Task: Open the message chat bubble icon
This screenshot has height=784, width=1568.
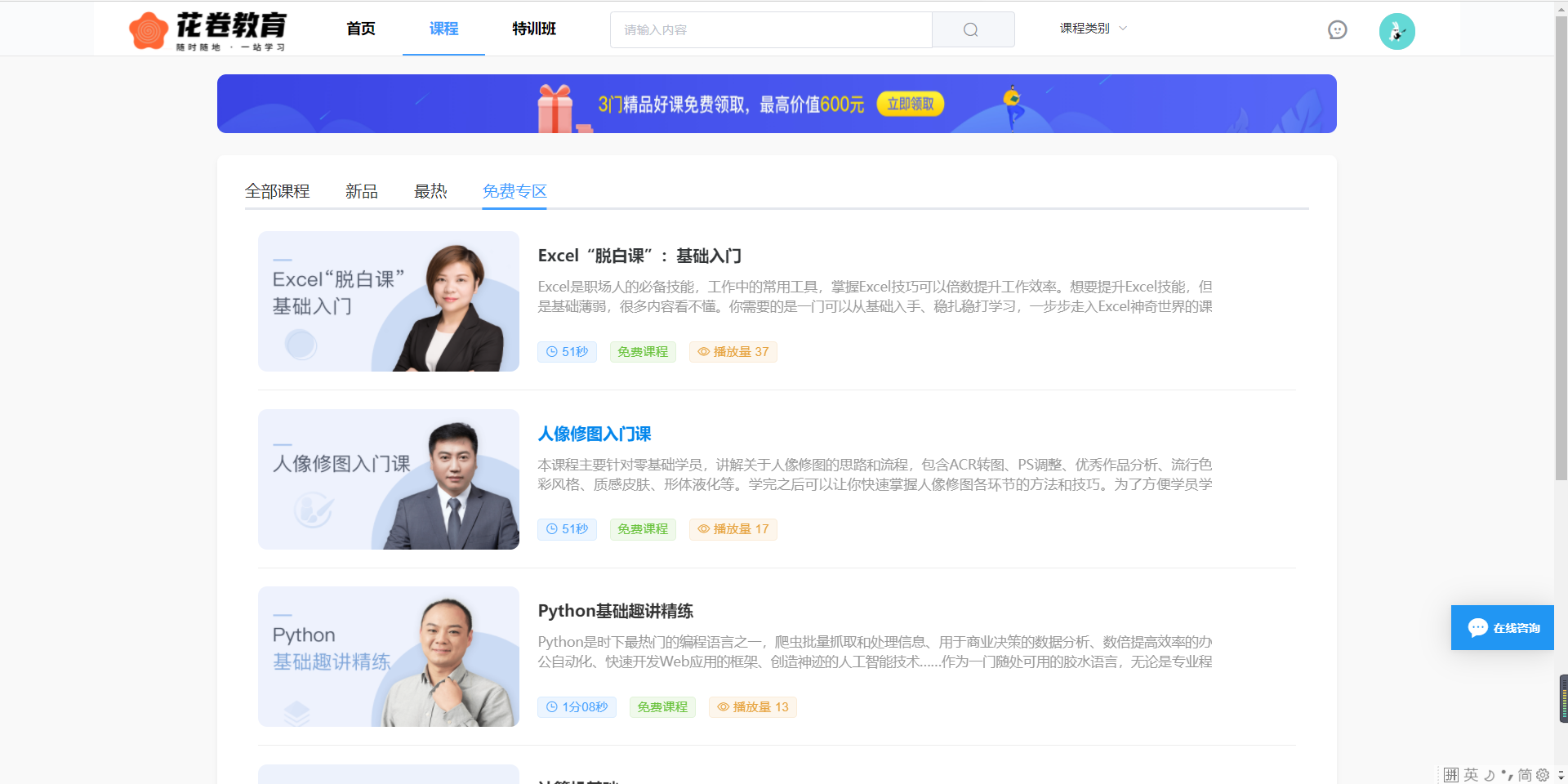Action: (x=1337, y=30)
